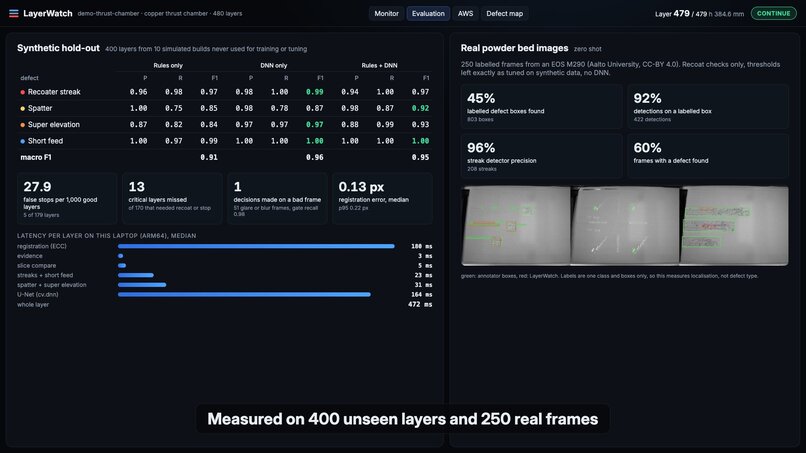This screenshot has height=453, width=806.
Task: Click the 13 critical layers missed card
Action: click(172, 198)
